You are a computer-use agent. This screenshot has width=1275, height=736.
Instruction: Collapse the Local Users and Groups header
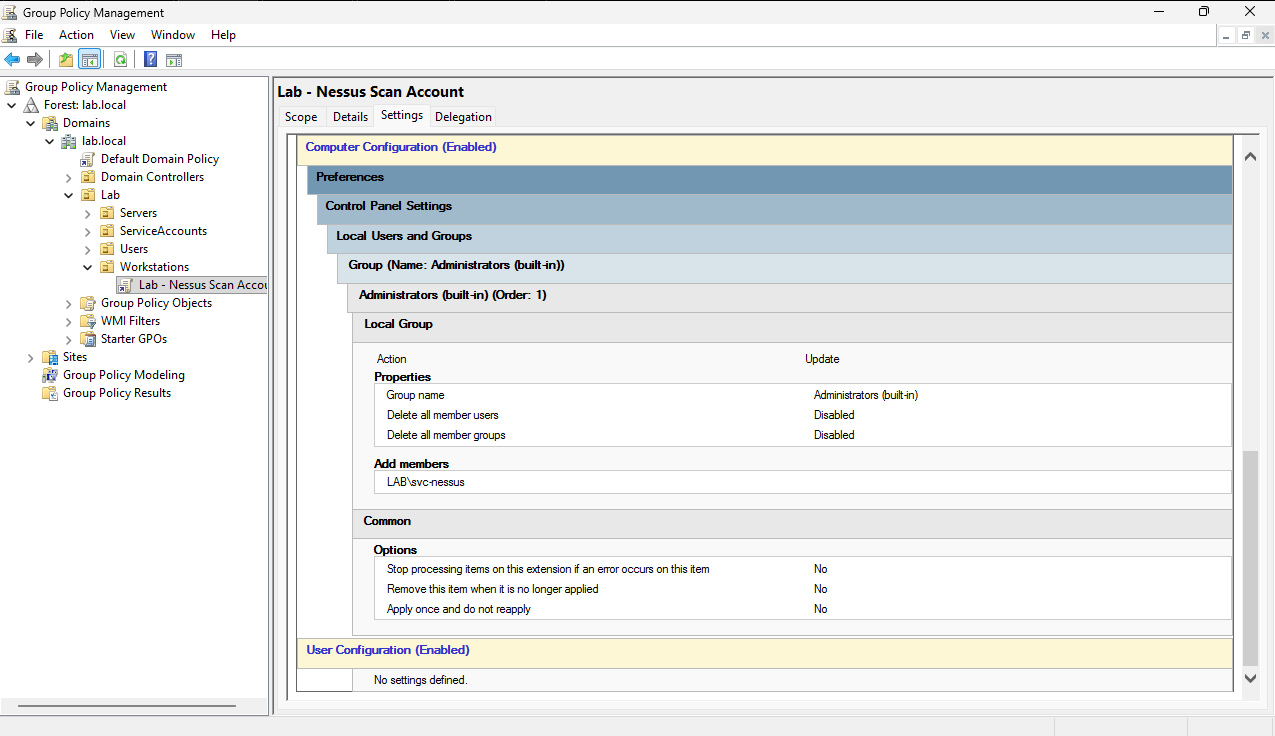[778, 238]
